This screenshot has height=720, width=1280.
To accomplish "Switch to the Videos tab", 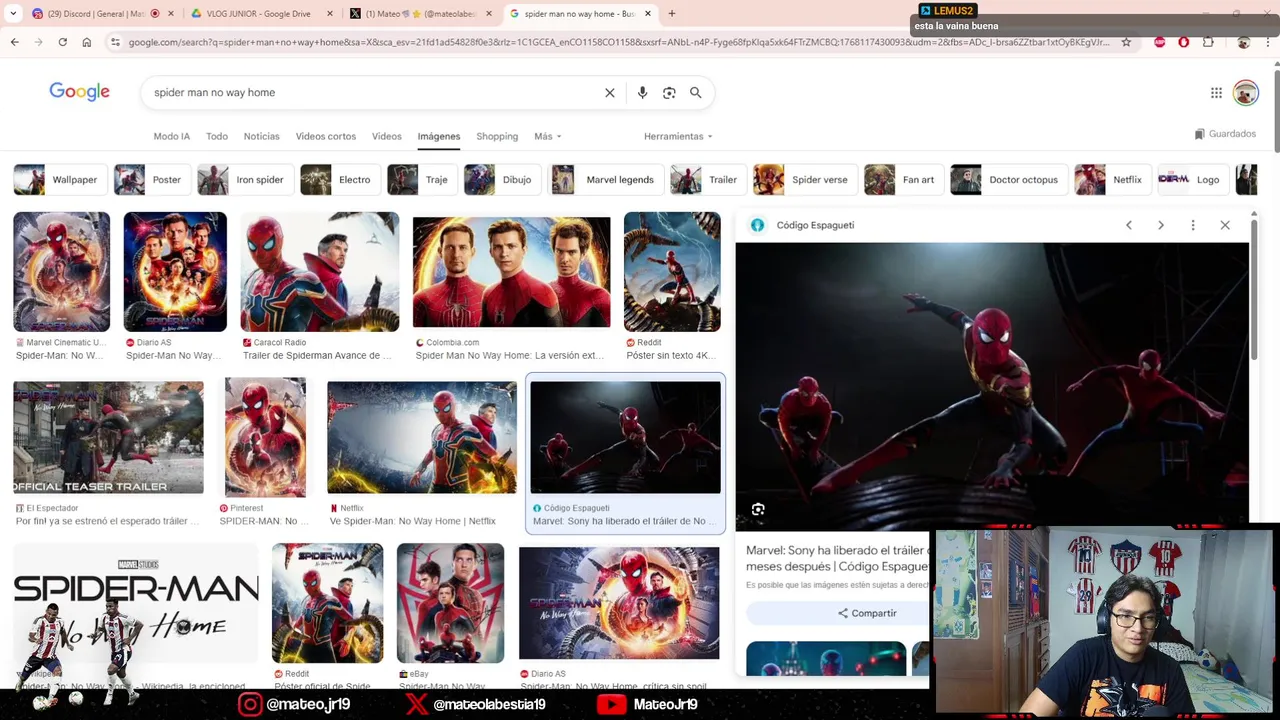I will [387, 136].
